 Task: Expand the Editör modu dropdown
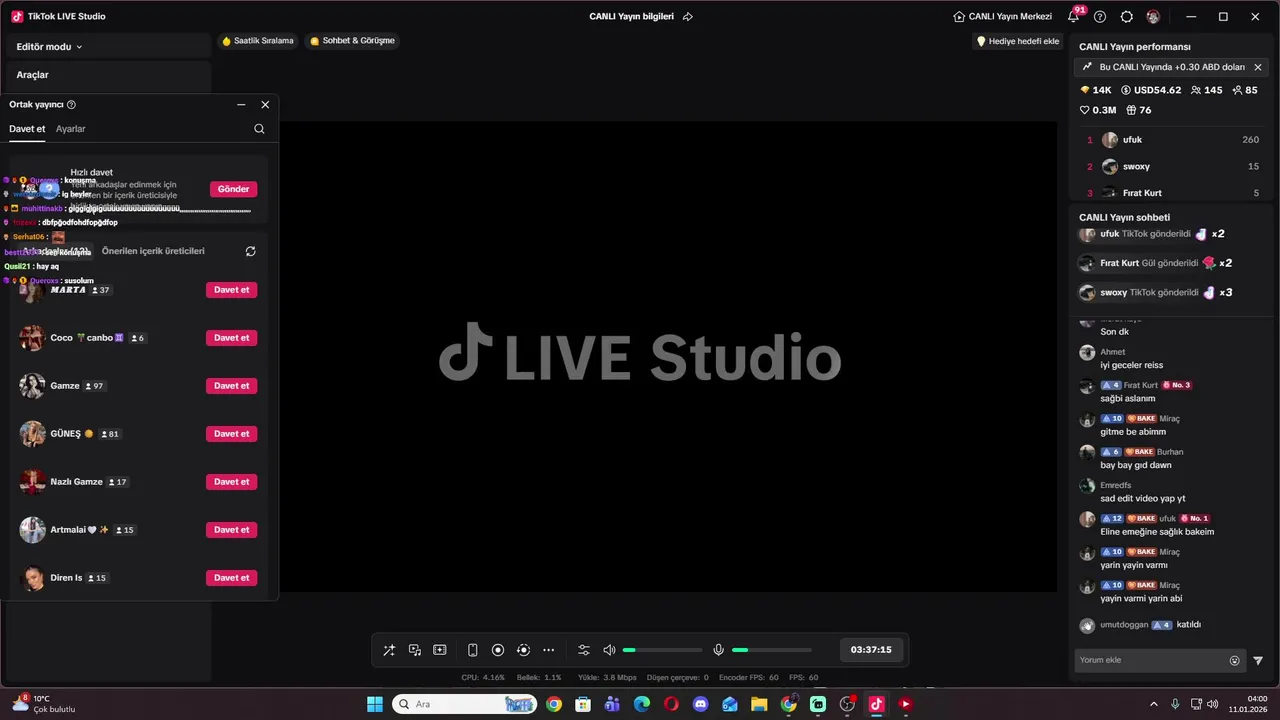click(x=50, y=47)
